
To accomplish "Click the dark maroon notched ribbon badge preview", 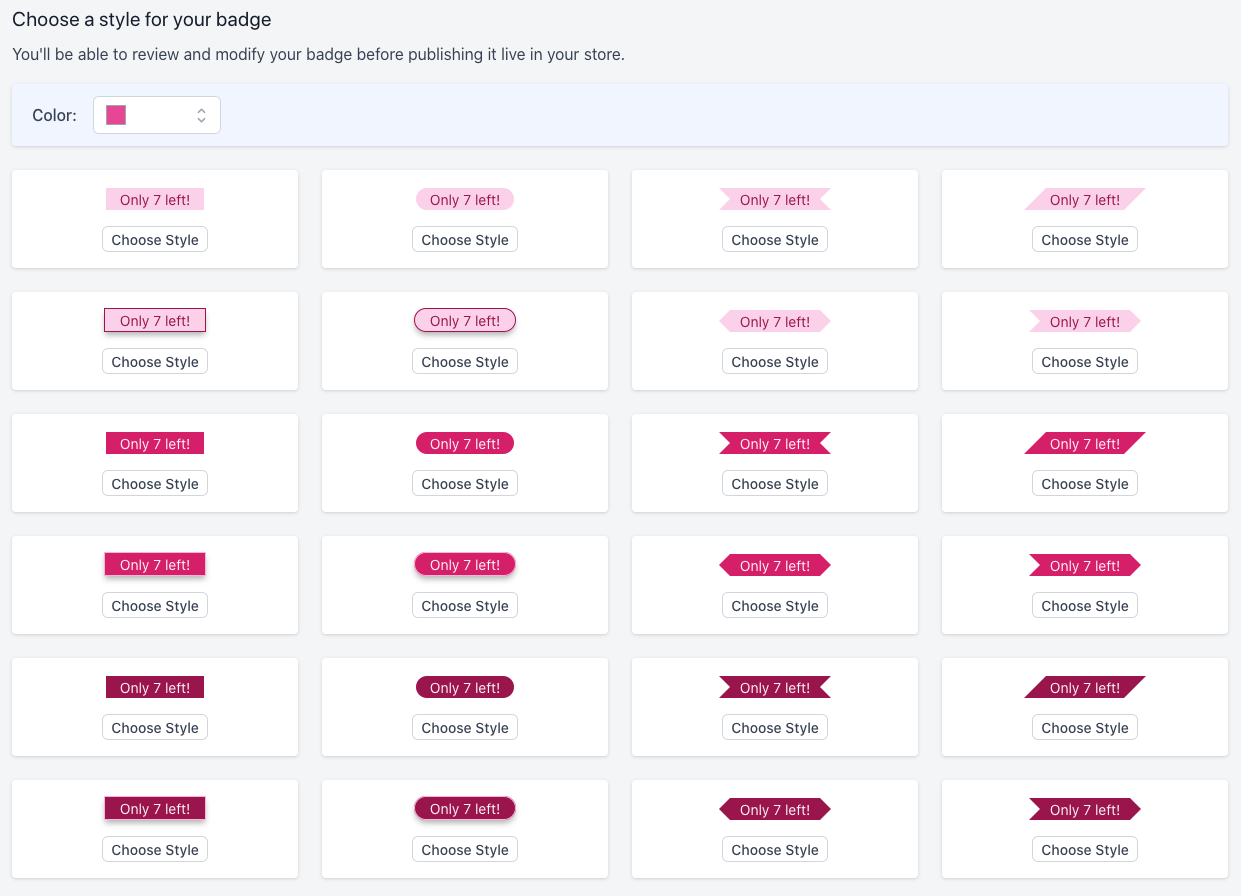I will (x=775, y=687).
